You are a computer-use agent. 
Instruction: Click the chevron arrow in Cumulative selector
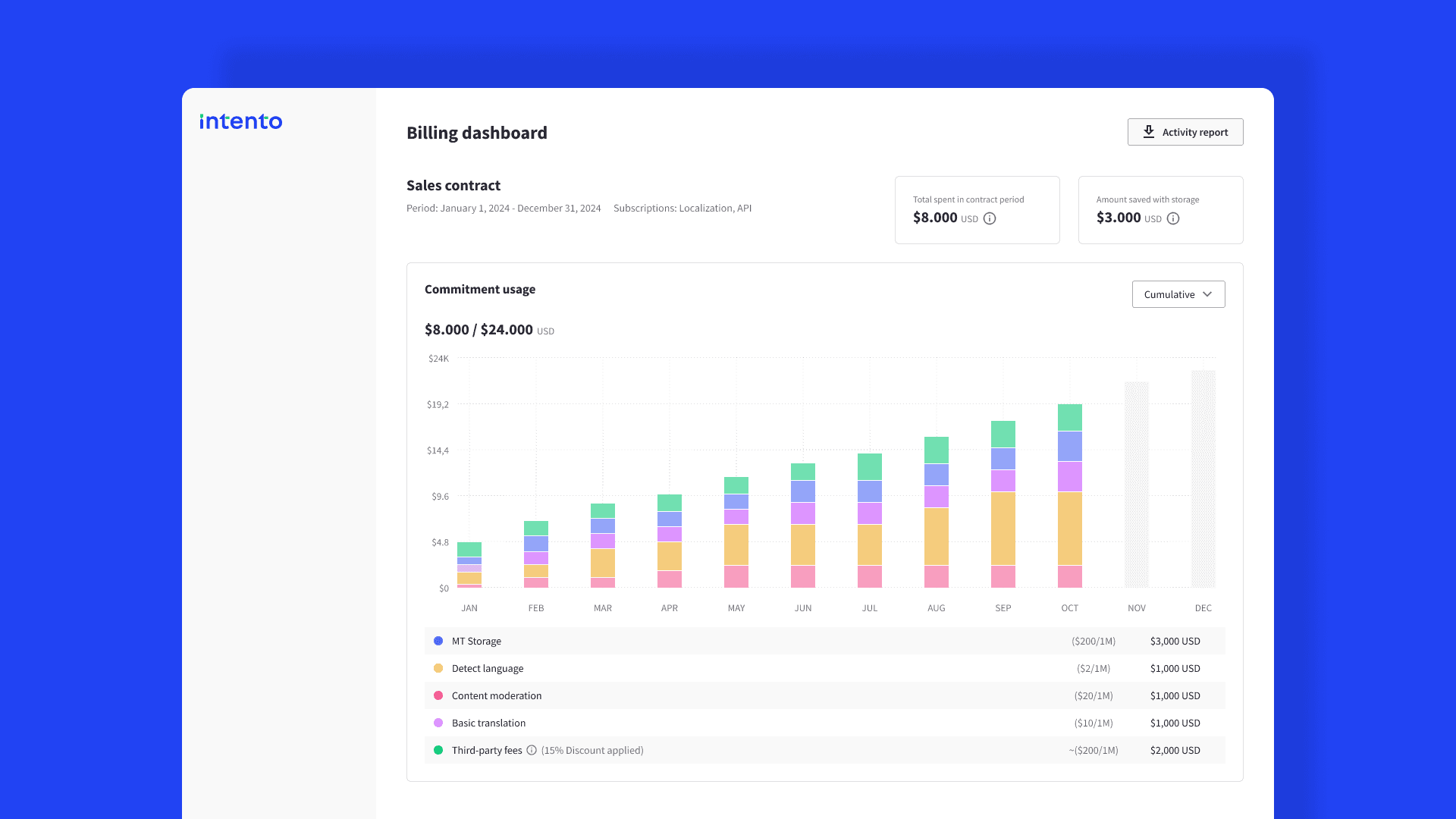coord(1207,294)
